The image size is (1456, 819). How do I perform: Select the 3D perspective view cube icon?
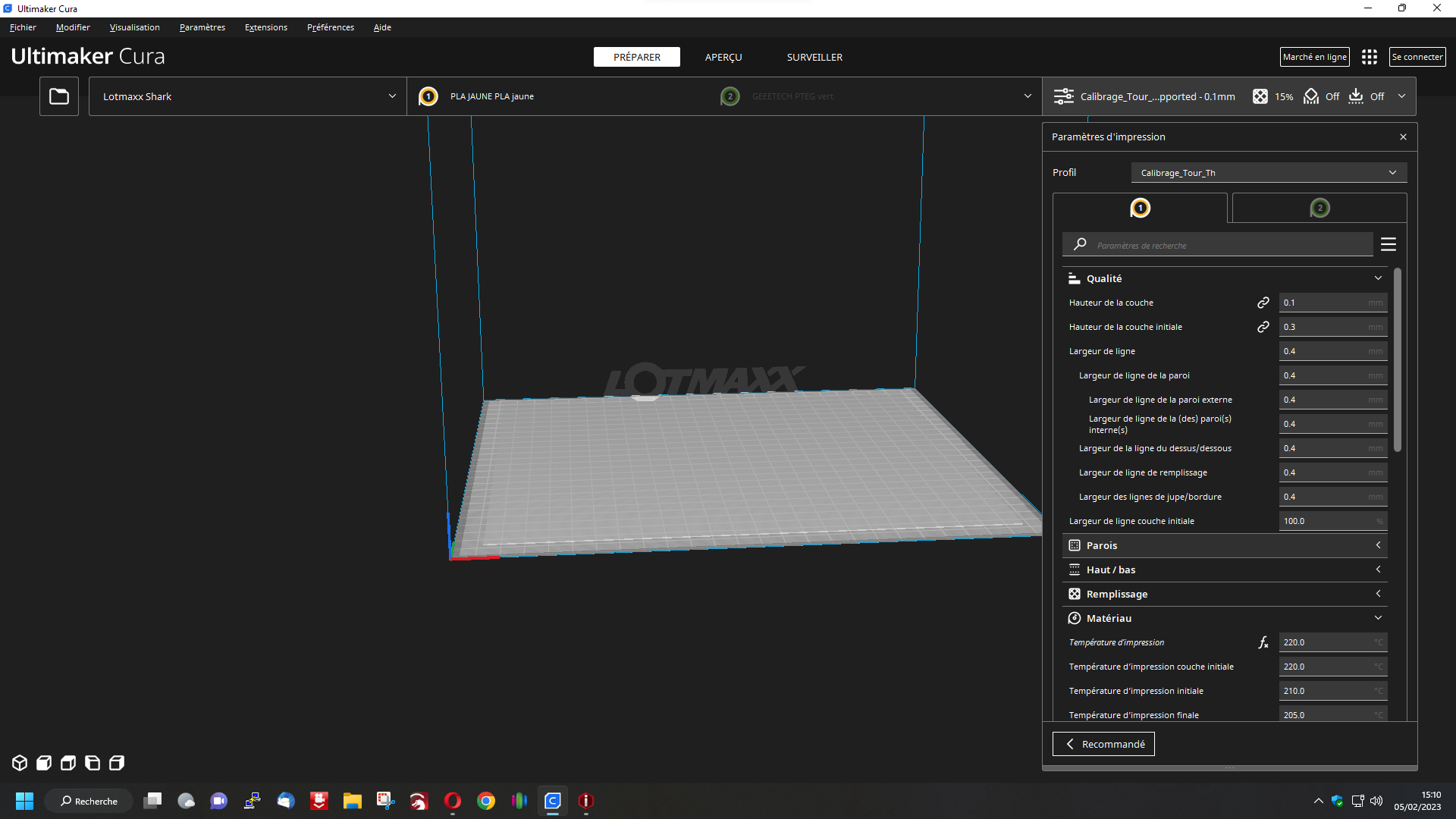tap(20, 763)
